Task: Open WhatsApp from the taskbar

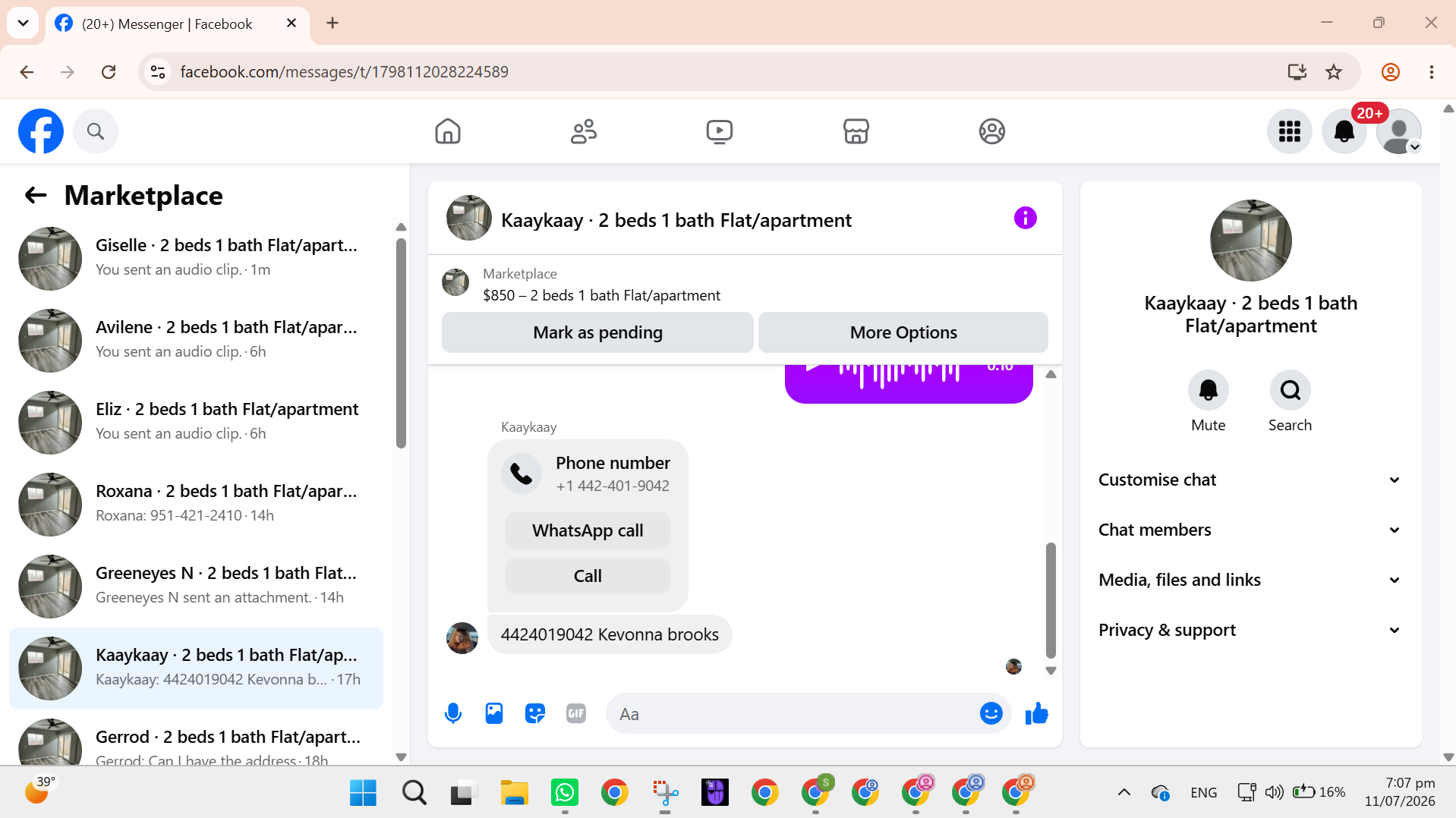Action: click(564, 793)
